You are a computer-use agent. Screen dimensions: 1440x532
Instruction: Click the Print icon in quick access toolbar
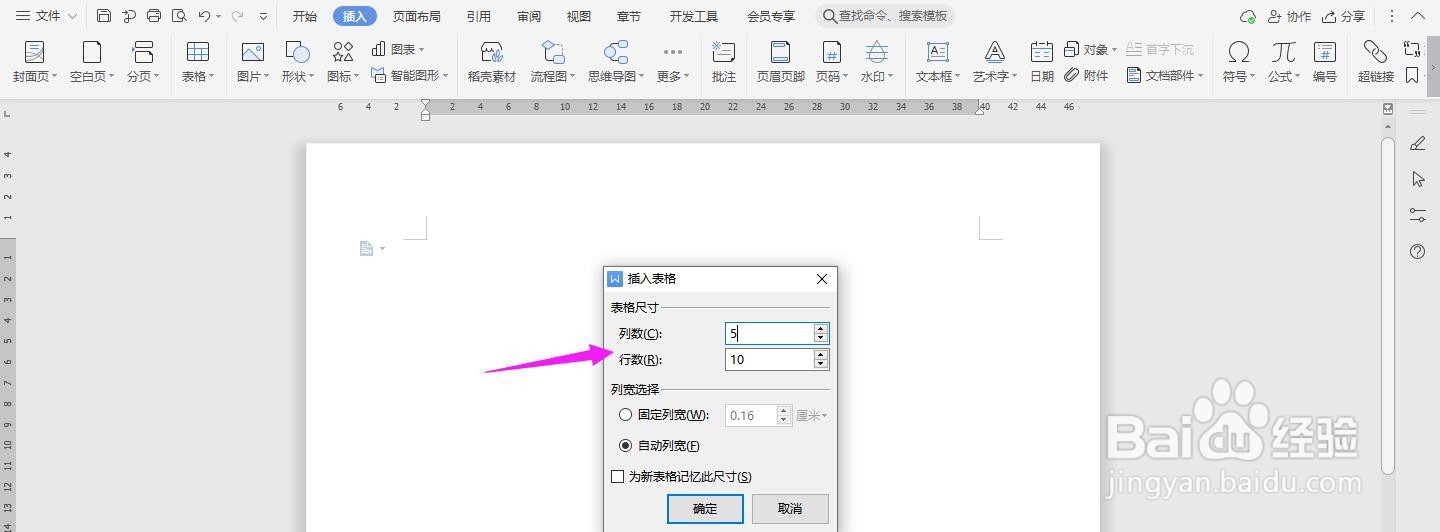[154, 16]
